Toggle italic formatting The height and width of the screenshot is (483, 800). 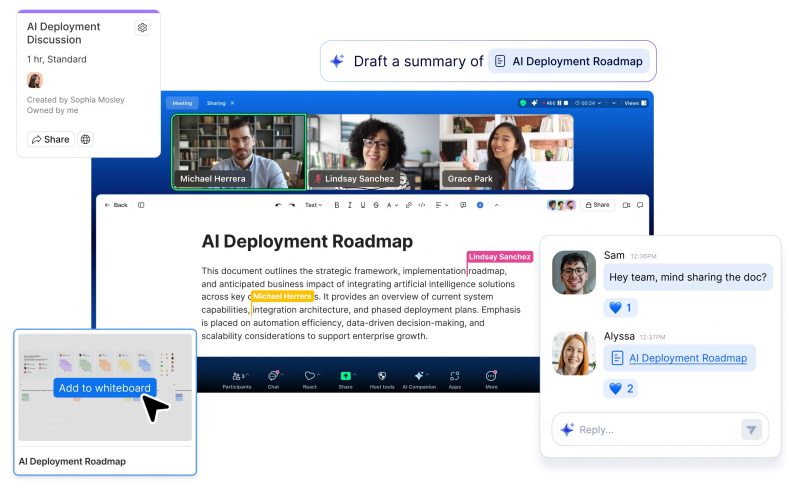[x=349, y=205]
